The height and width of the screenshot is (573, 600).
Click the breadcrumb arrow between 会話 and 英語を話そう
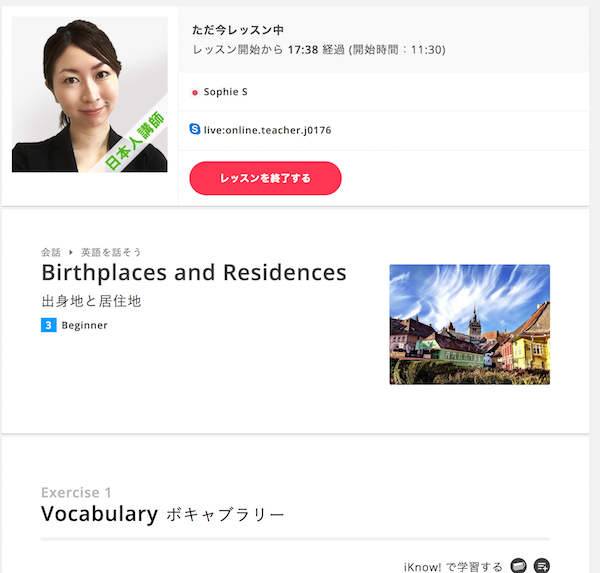coord(71,252)
